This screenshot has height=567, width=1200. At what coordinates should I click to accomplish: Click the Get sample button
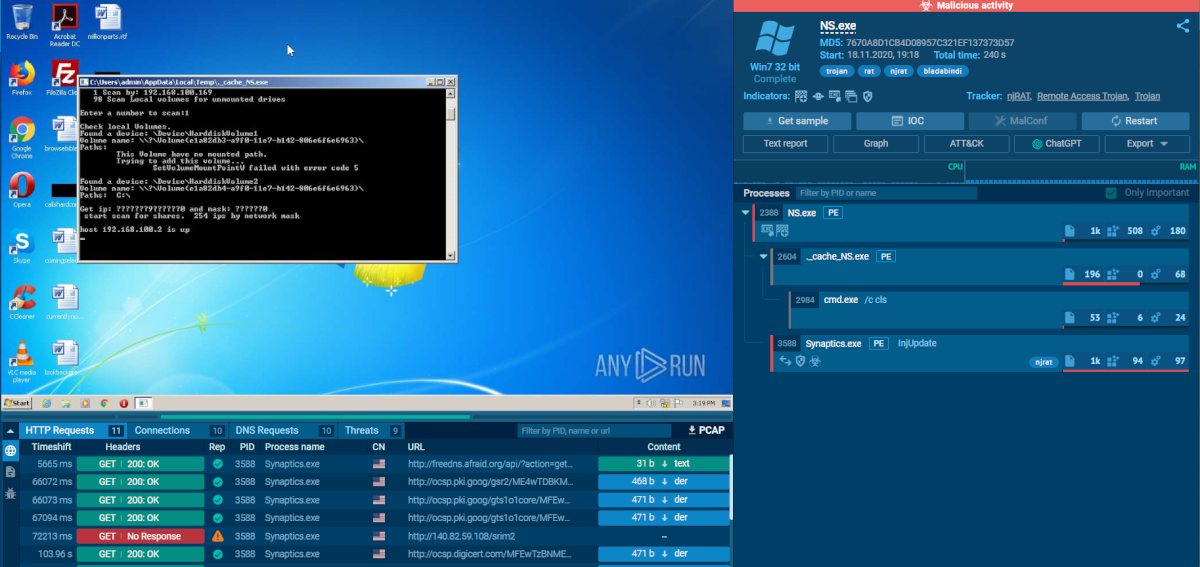[x=798, y=121]
